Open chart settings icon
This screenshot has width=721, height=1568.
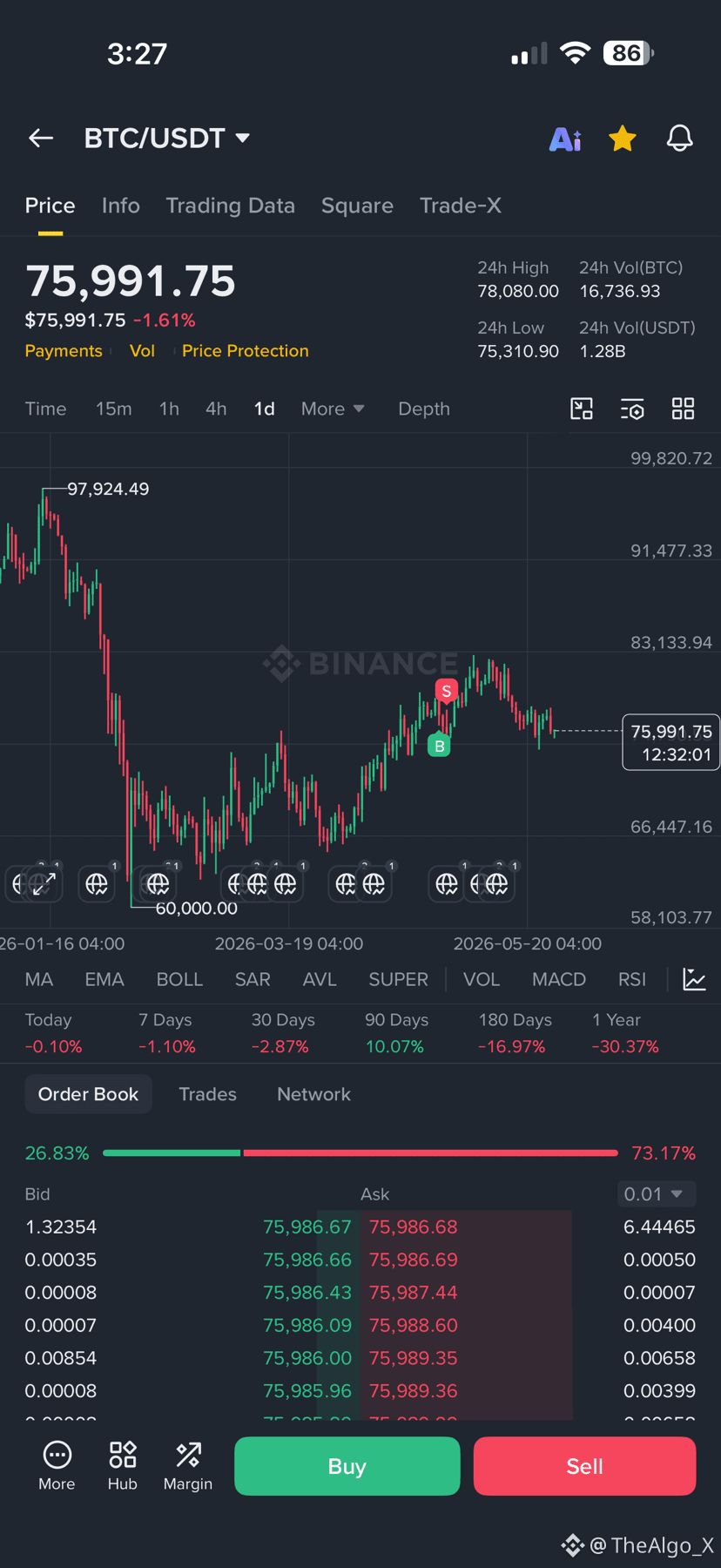click(632, 409)
